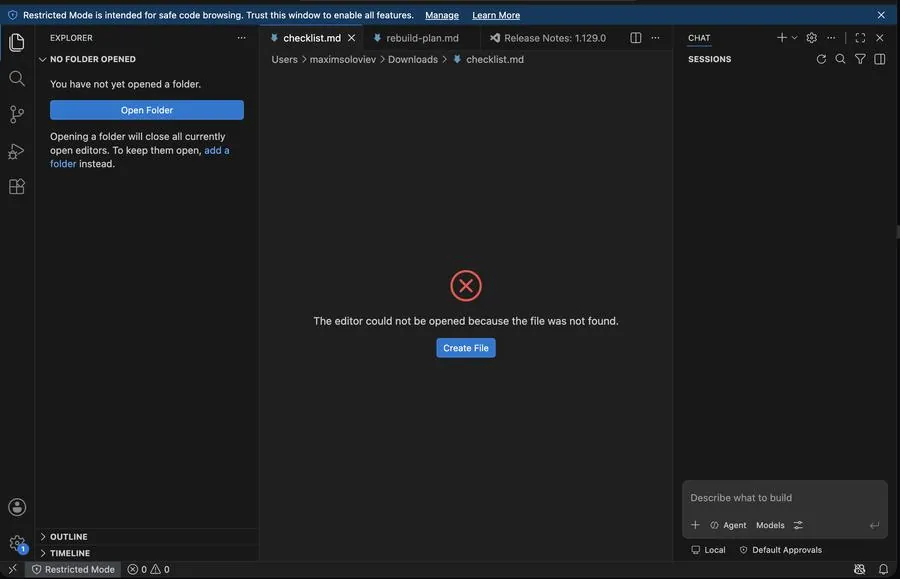Toggle sessions side-by-side layout icon

pyautogui.click(x=879, y=59)
